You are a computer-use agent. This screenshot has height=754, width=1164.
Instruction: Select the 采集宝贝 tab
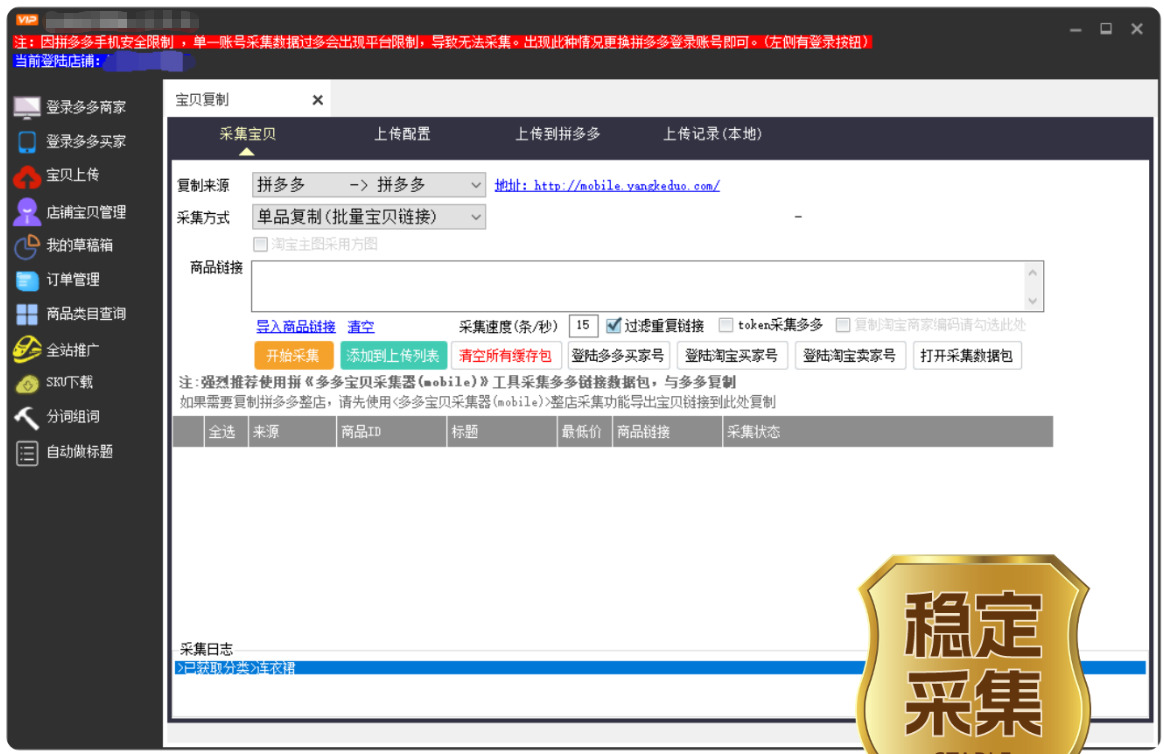[x=247, y=134]
